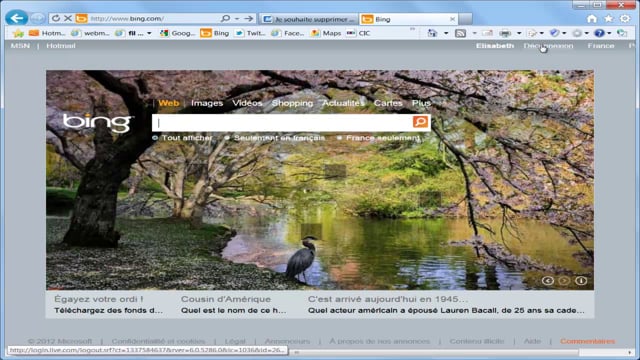
Task: Click the RSS feeds icon in the command bar
Action: 460,33
